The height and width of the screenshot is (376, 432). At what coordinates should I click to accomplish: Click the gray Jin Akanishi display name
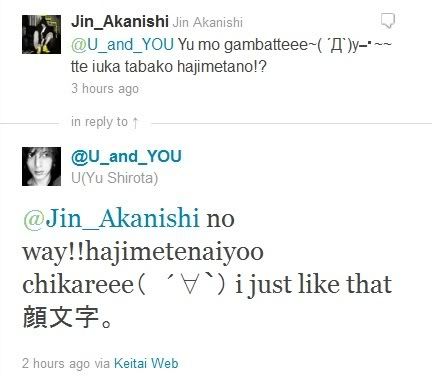[207, 22]
